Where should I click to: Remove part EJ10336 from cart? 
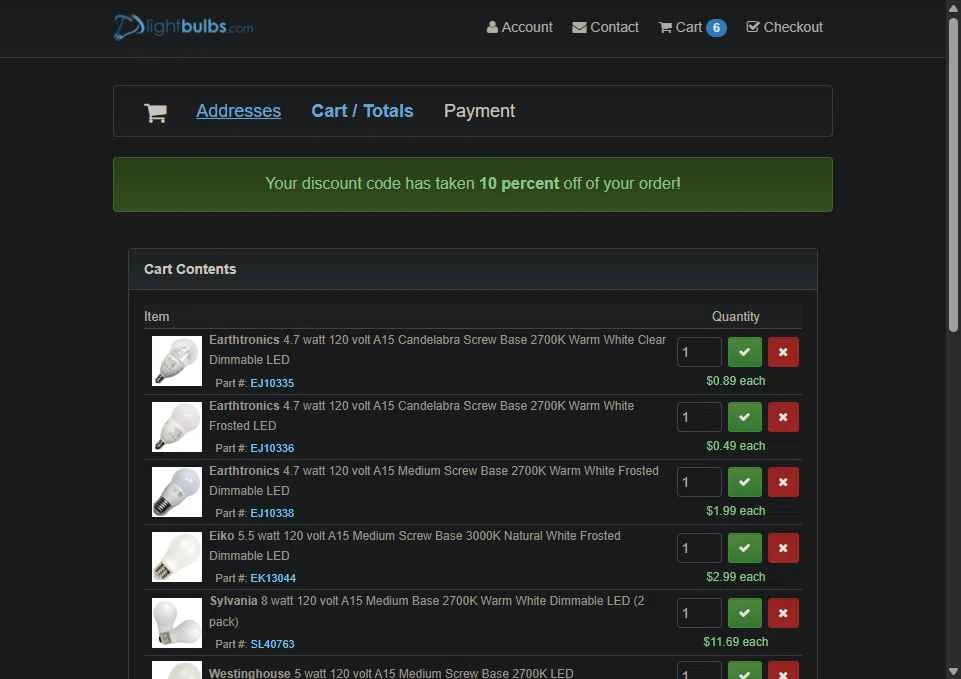coord(783,417)
